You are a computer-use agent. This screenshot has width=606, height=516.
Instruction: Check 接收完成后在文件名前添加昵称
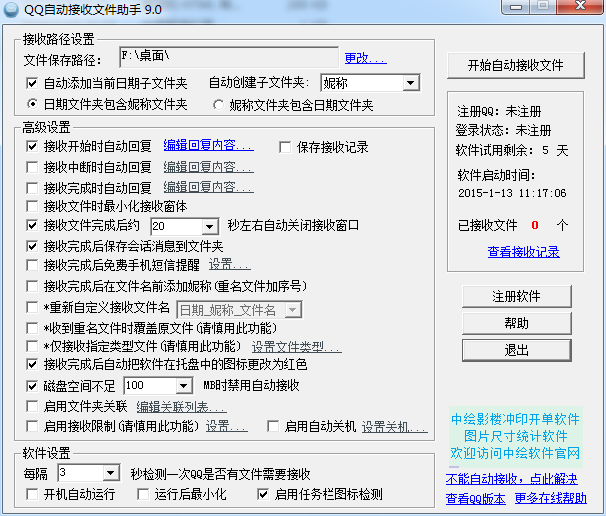[32, 286]
